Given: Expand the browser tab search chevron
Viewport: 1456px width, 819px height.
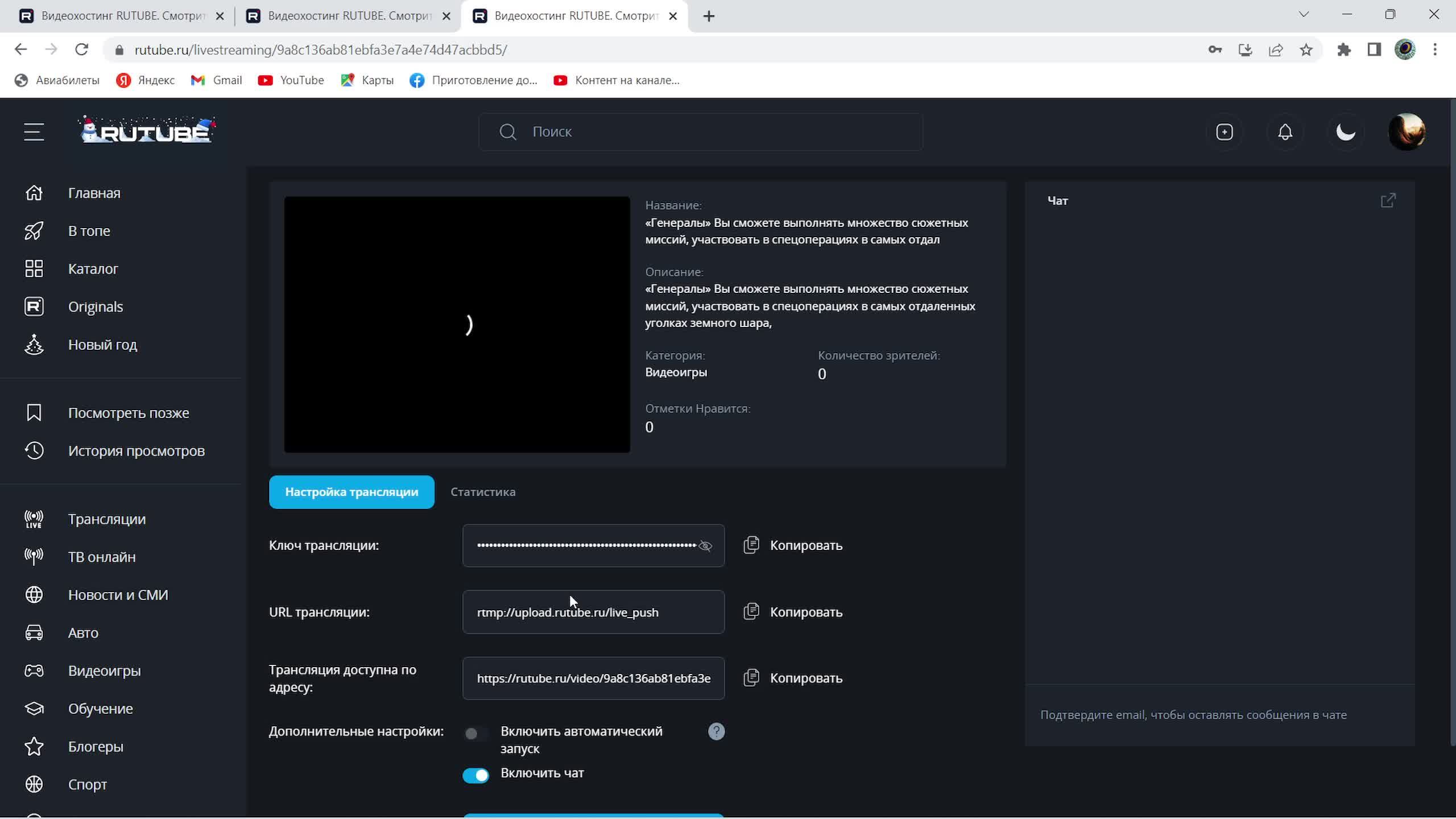Looking at the screenshot, I should [x=1304, y=15].
